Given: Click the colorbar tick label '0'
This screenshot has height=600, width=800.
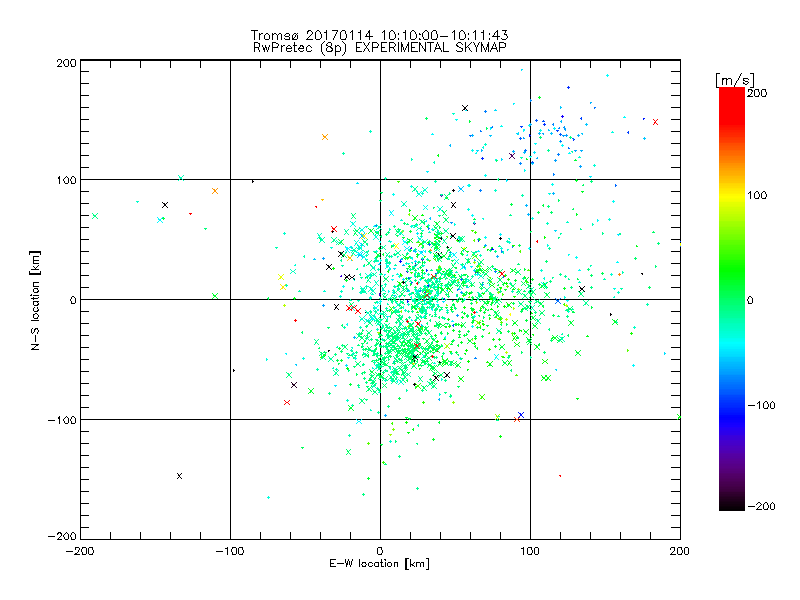Looking at the screenshot, I should point(750,300).
